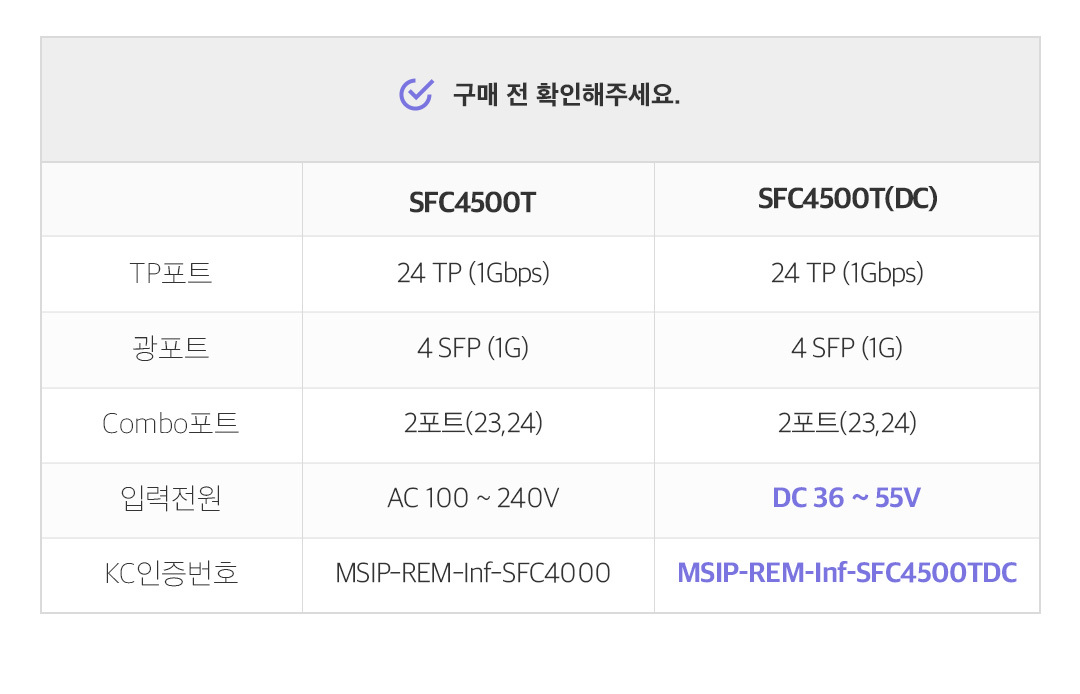Click the 입력전원 row label
1080x694 pixels.
coord(171,498)
